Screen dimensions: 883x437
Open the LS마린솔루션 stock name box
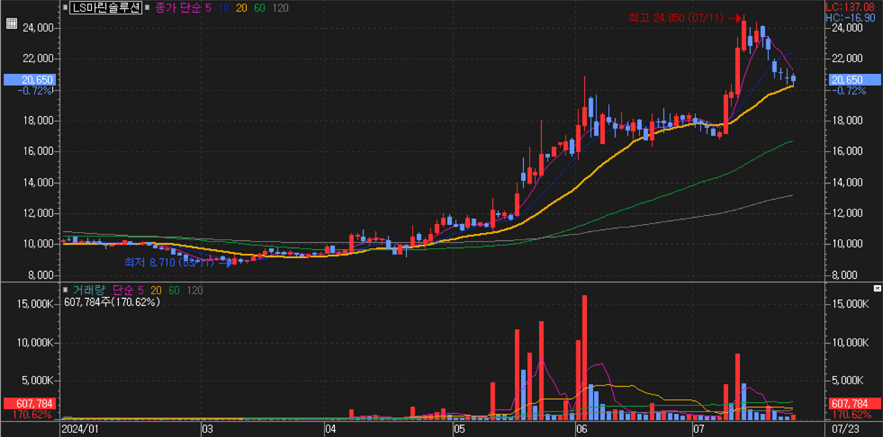pos(107,7)
